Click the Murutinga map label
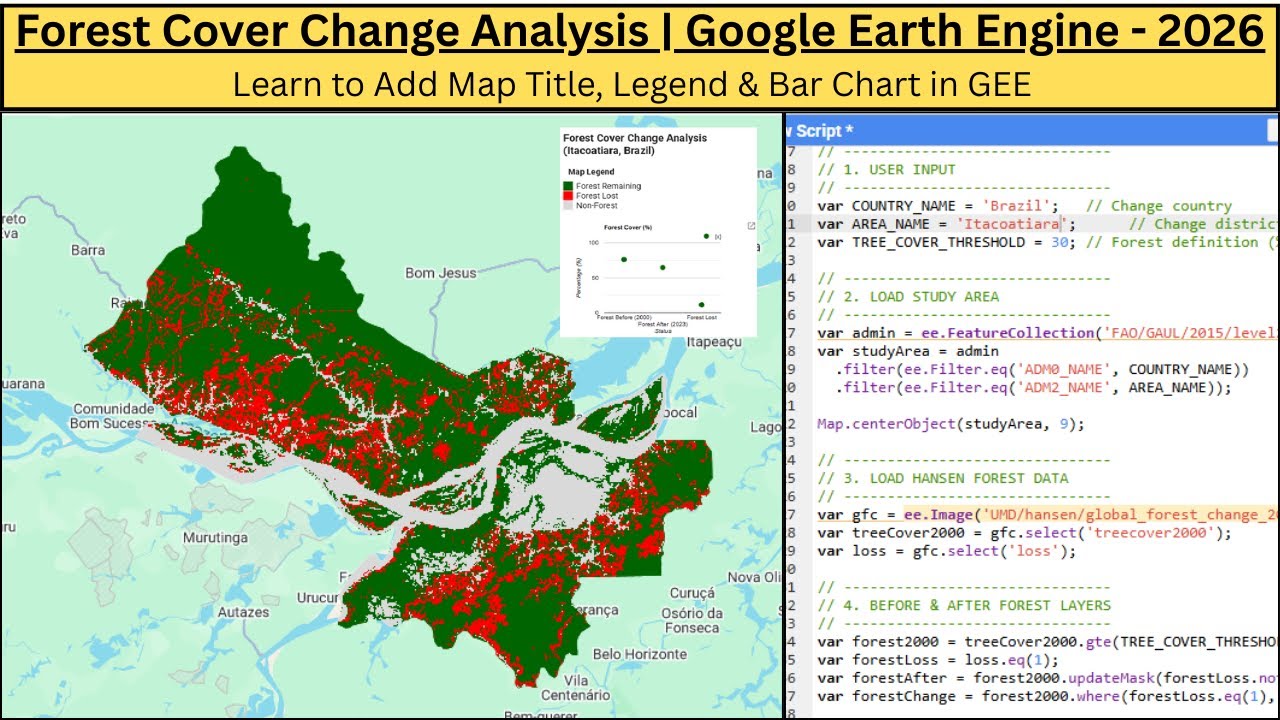This screenshot has height=720, width=1280. pyautogui.click(x=216, y=538)
